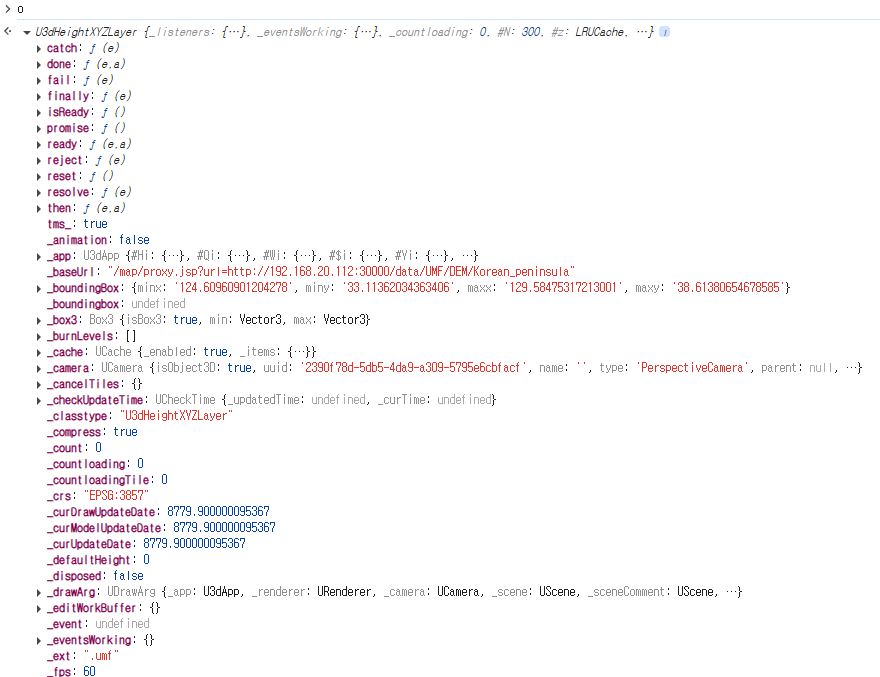
Task: Expand the finally function entry
Action: (39, 97)
